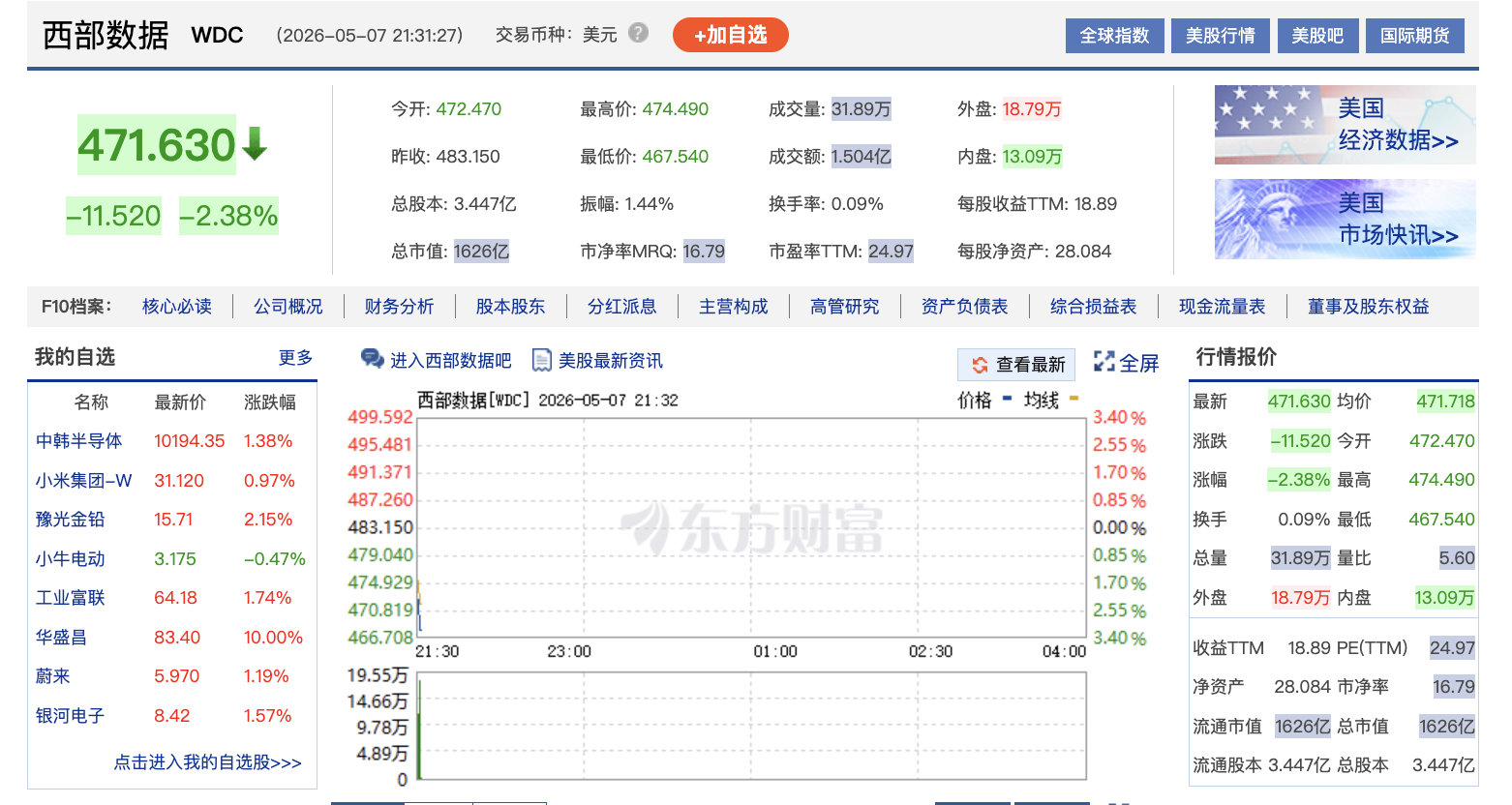Select 主营构成 tab
The height and width of the screenshot is (805, 1512).
tap(734, 307)
